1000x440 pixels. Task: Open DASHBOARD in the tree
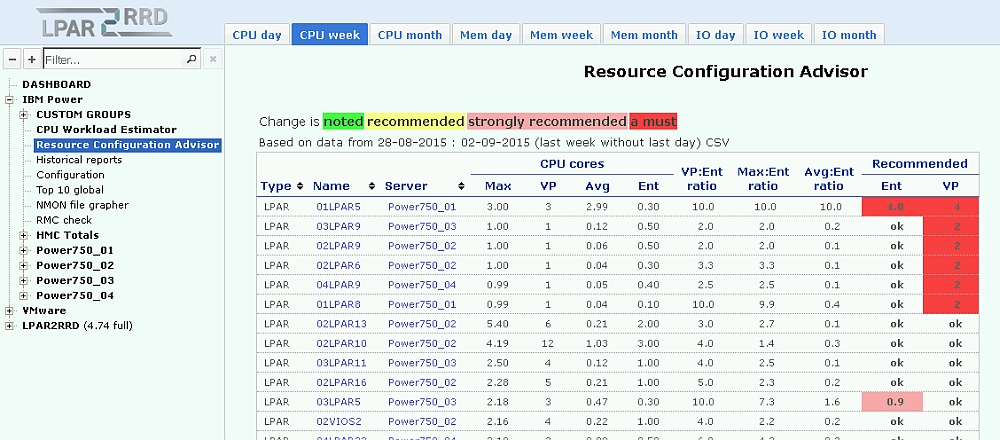57,84
